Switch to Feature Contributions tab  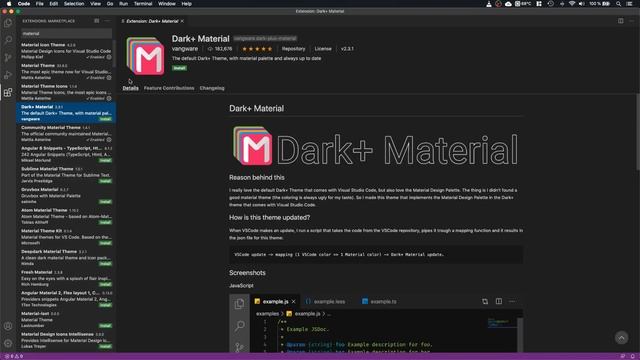169,88
